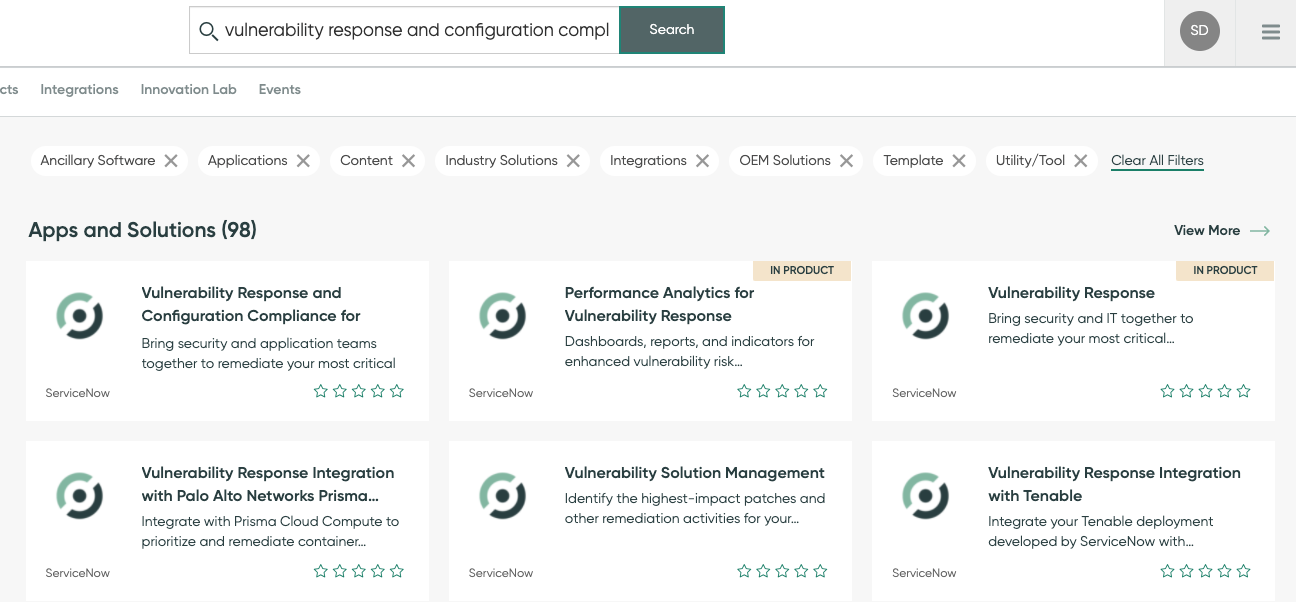Open Vulnerability Response Integration with Palo Alto title
Viewport: 1296px width, 602px height.
point(268,484)
